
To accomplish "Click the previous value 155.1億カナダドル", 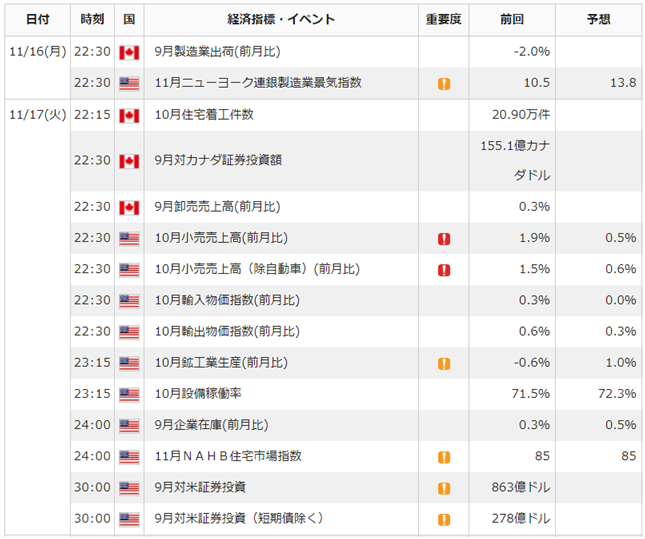I will [515, 160].
